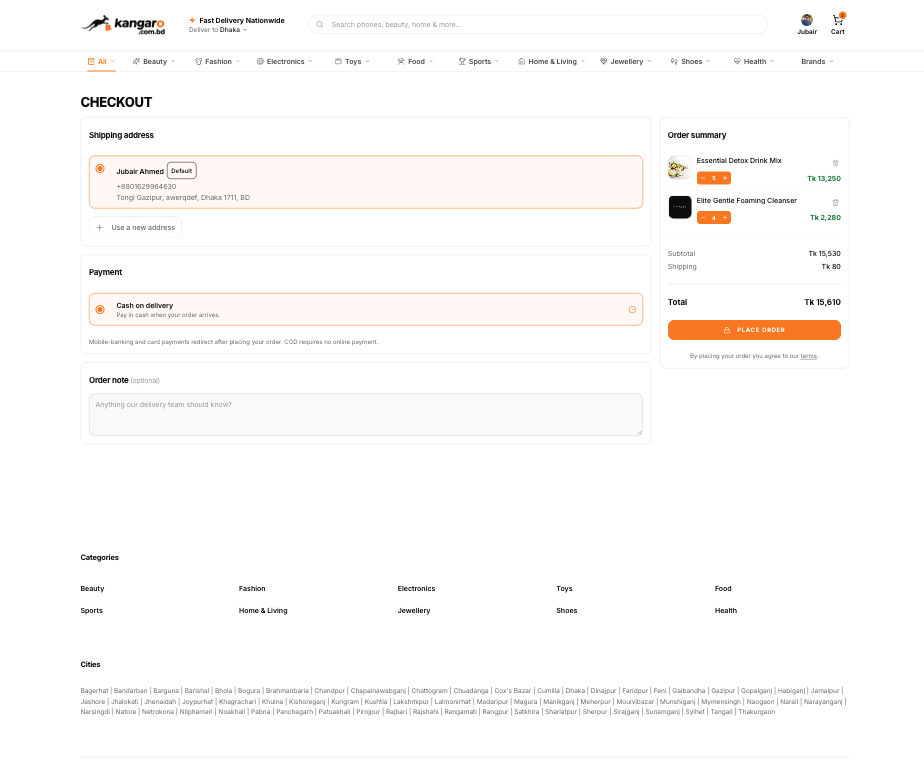Viewport: 924px width, 776px height.
Task: Open the Jewellery navigation menu
Action: (x=626, y=61)
